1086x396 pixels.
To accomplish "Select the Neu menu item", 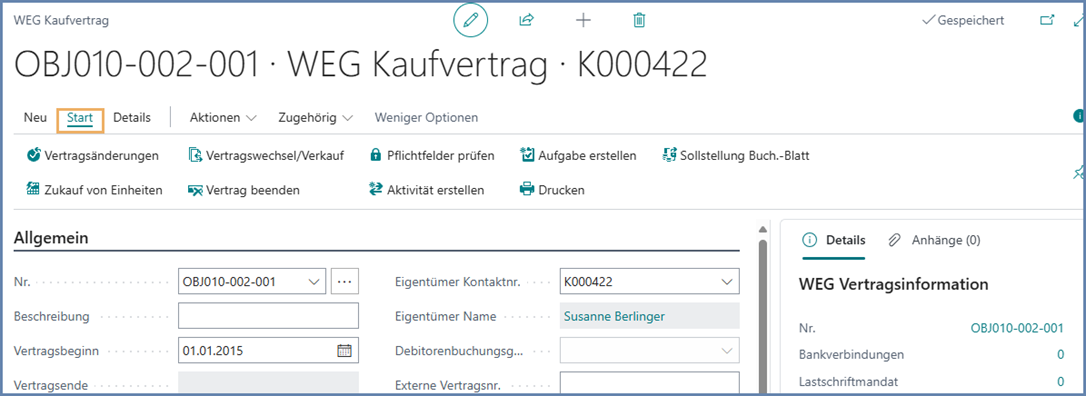I will tap(35, 118).
